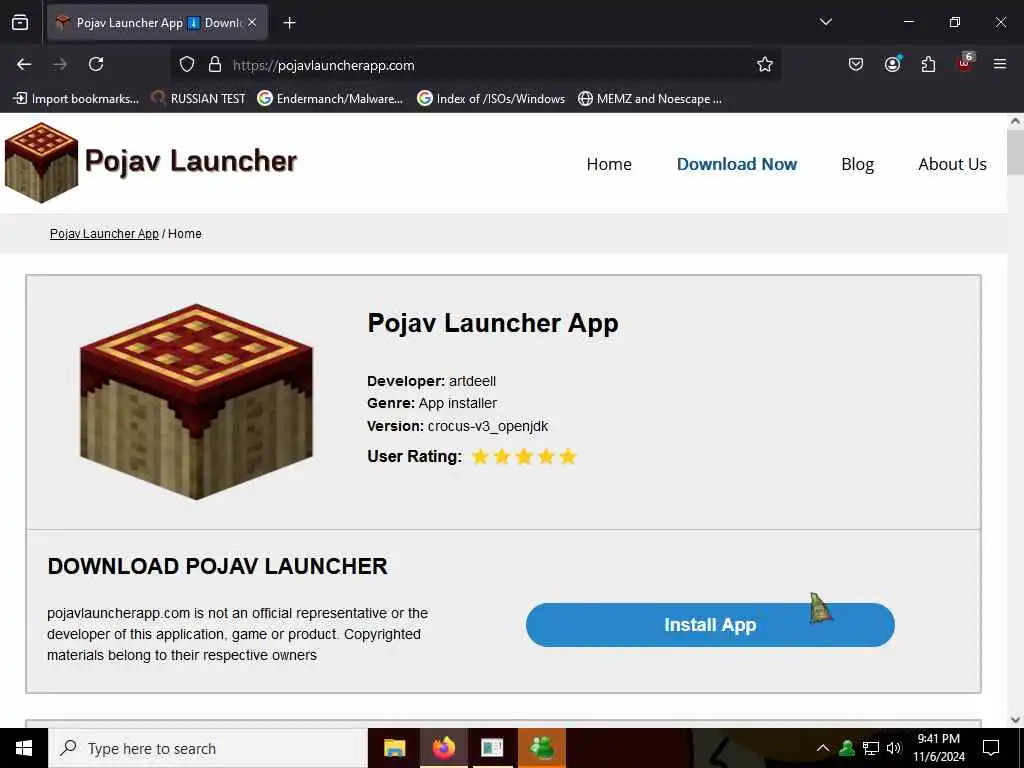Open the network tray icon
Screen dimensions: 1024x768
click(x=871, y=748)
